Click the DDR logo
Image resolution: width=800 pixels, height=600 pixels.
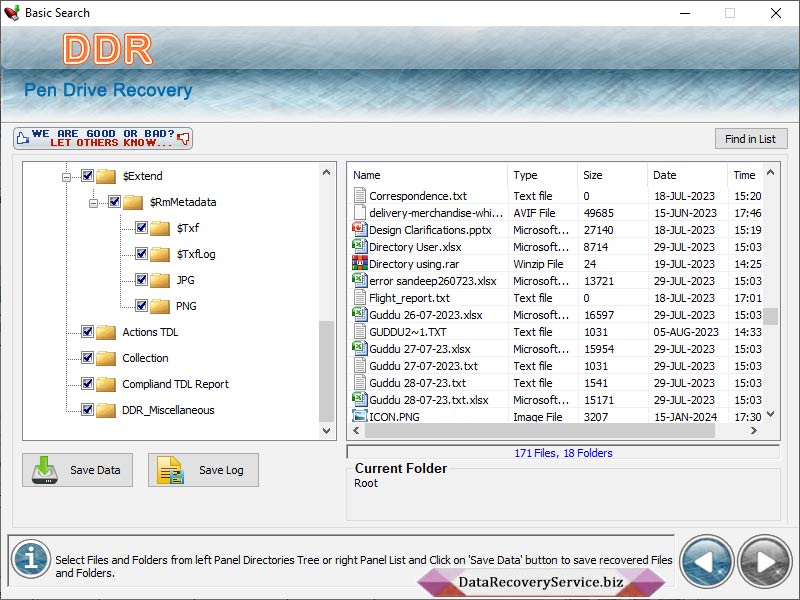tap(107, 51)
